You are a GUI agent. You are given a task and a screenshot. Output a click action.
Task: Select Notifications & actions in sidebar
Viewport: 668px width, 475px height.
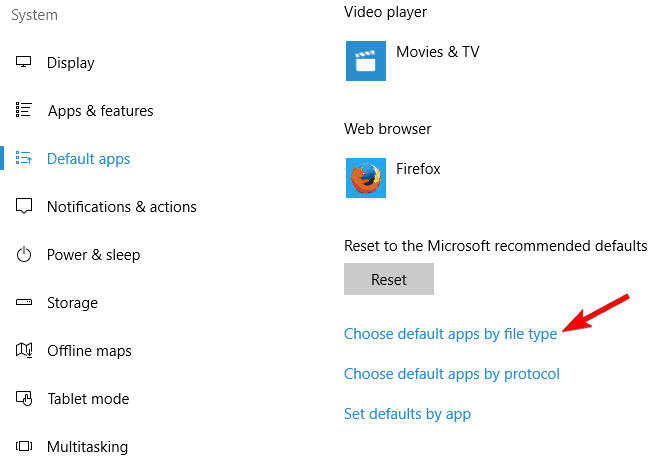[x=122, y=207]
